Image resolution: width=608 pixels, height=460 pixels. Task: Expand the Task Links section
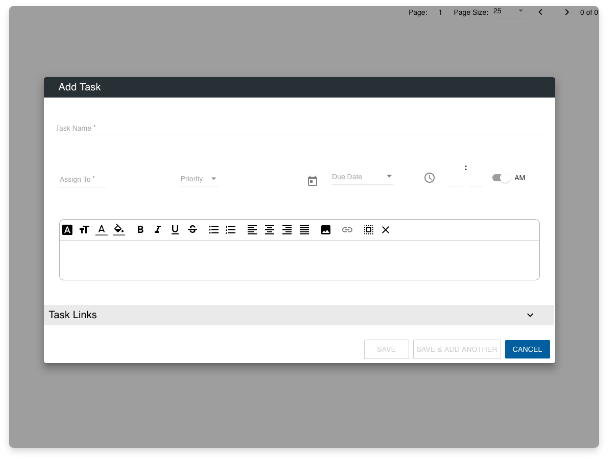click(x=530, y=315)
